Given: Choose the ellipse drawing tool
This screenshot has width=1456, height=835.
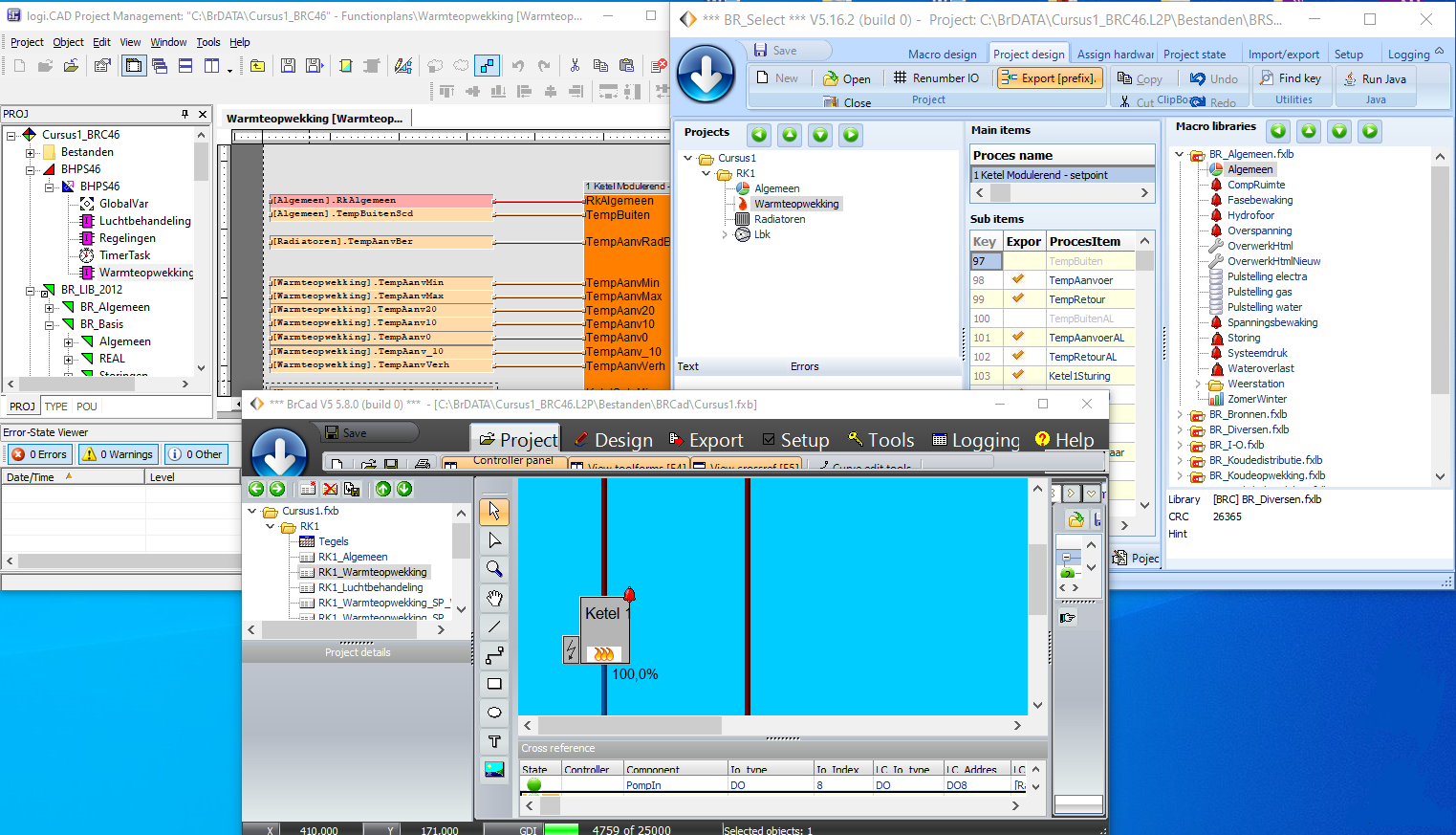Looking at the screenshot, I should 494,713.
